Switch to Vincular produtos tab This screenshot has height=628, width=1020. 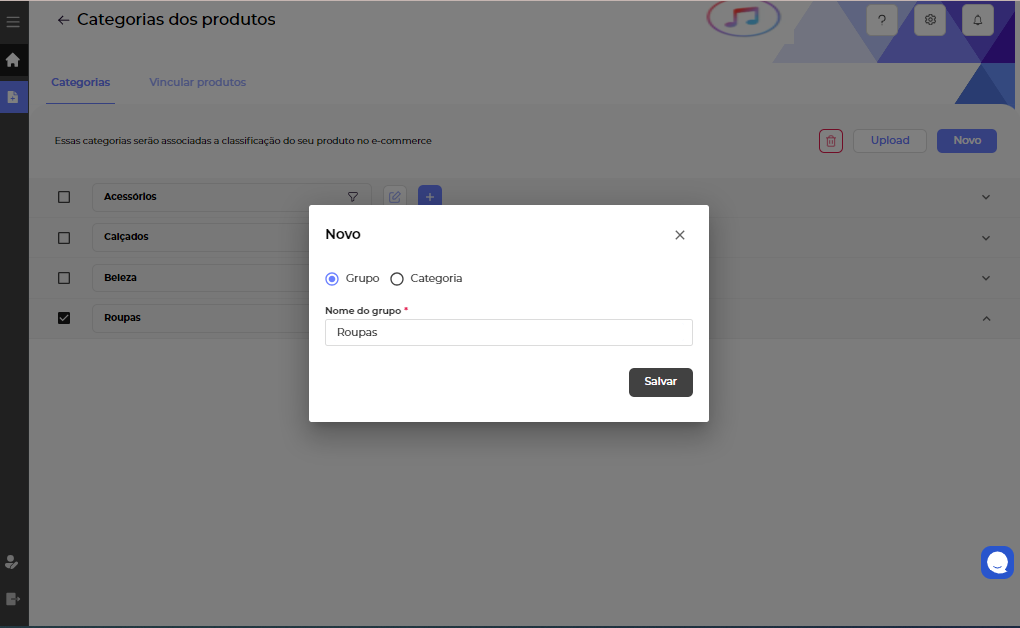[x=197, y=82]
